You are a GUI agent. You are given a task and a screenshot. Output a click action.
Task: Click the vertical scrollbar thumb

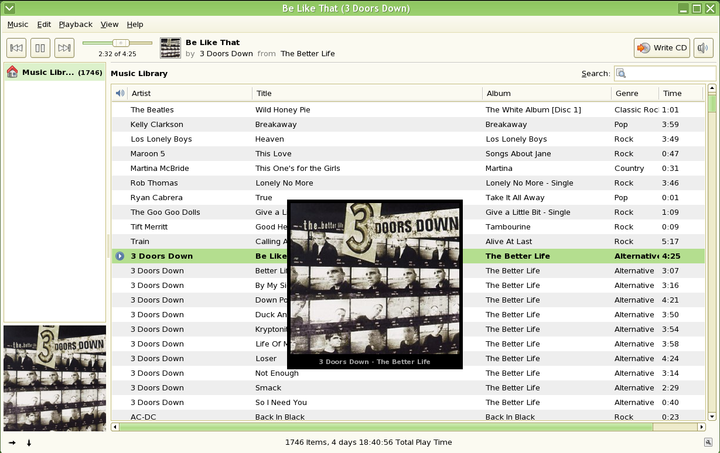tap(712, 103)
